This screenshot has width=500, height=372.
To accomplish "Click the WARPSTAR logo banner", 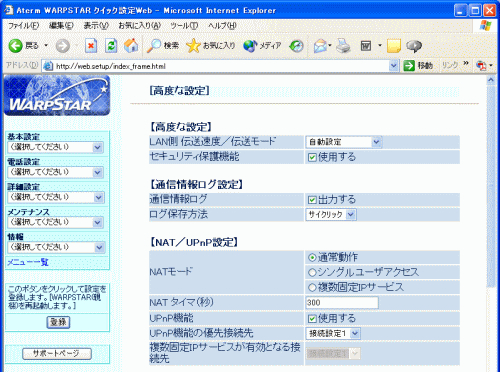I will 57,95.
